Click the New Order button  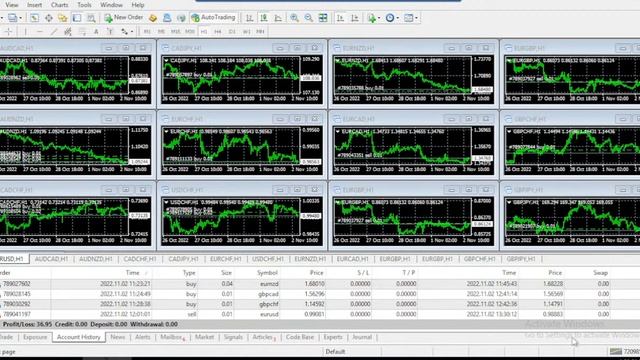pyautogui.click(x=124, y=18)
